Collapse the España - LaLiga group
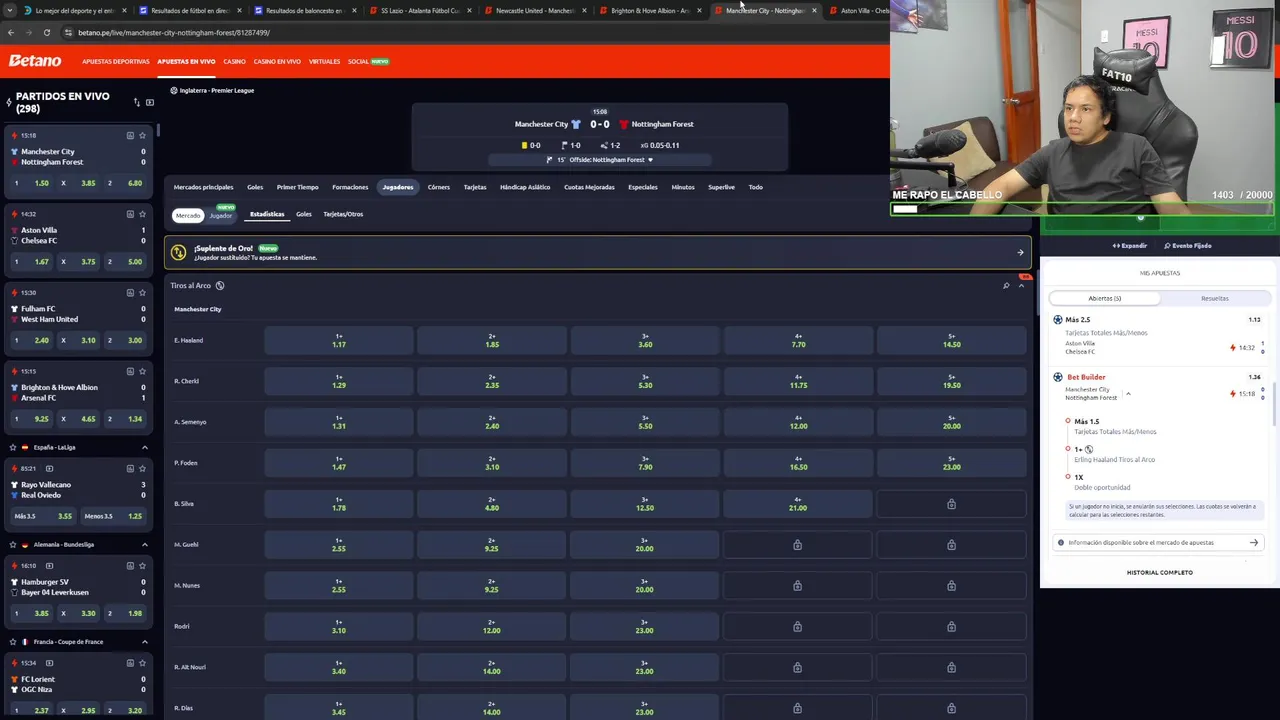 point(144,447)
